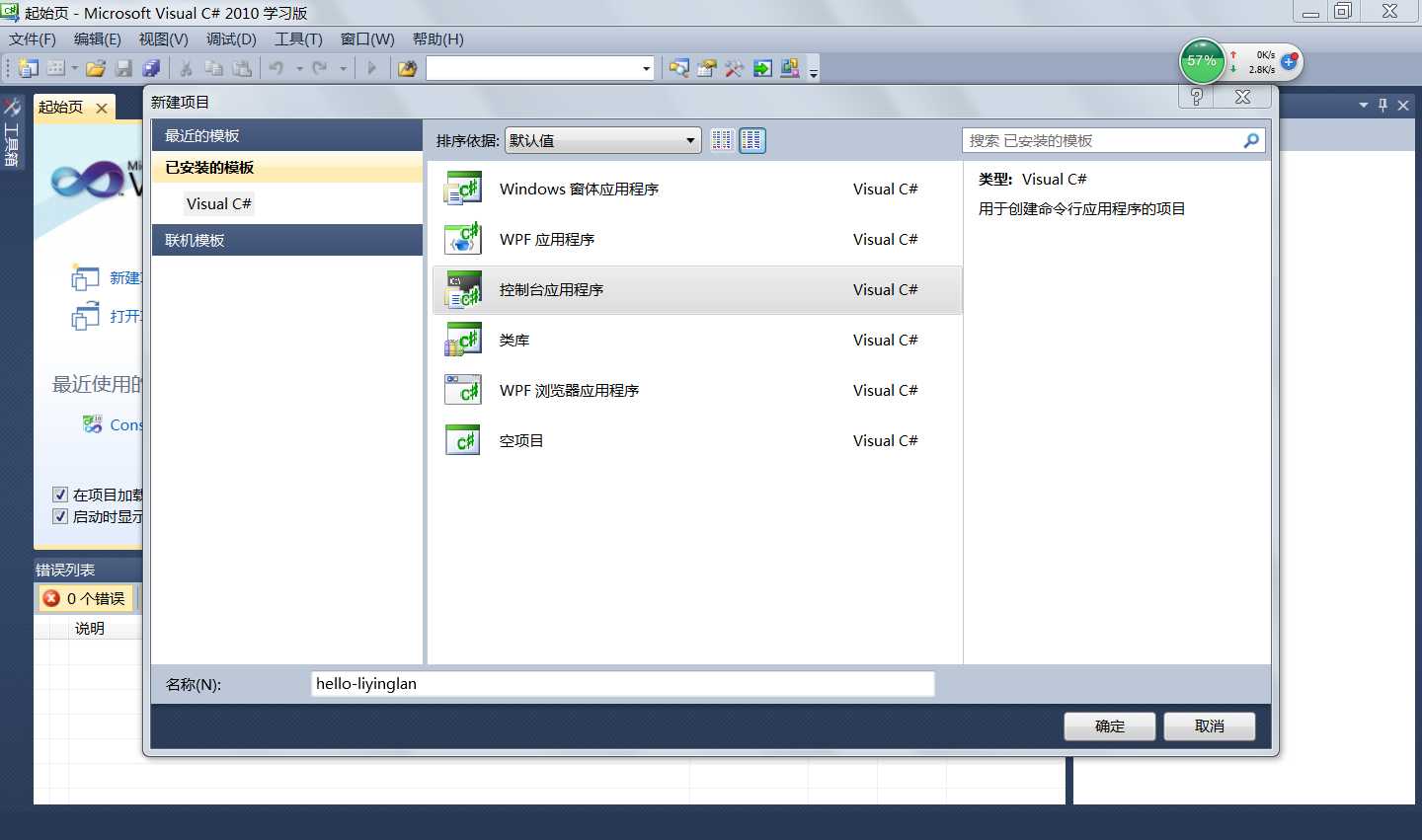
Task: Open the 编辑(E) menu
Action: coord(98,39)
